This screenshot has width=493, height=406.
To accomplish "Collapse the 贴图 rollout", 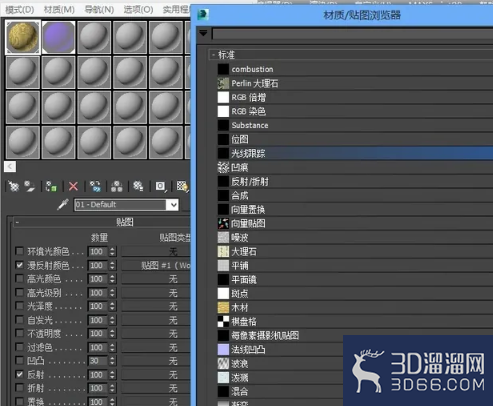I will [x=17, y=222].
